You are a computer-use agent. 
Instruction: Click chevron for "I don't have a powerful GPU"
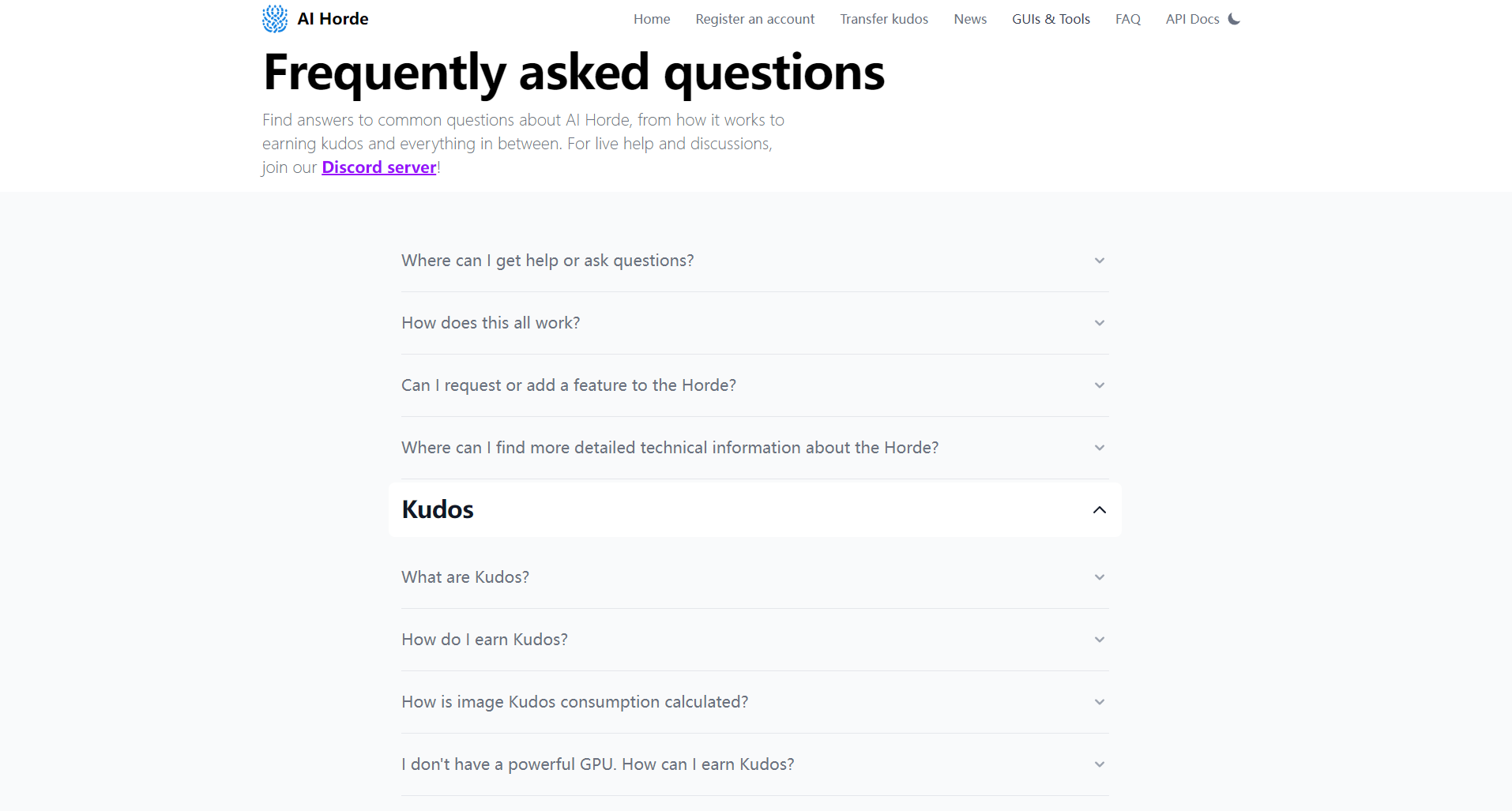click(x=1100, y=764)
